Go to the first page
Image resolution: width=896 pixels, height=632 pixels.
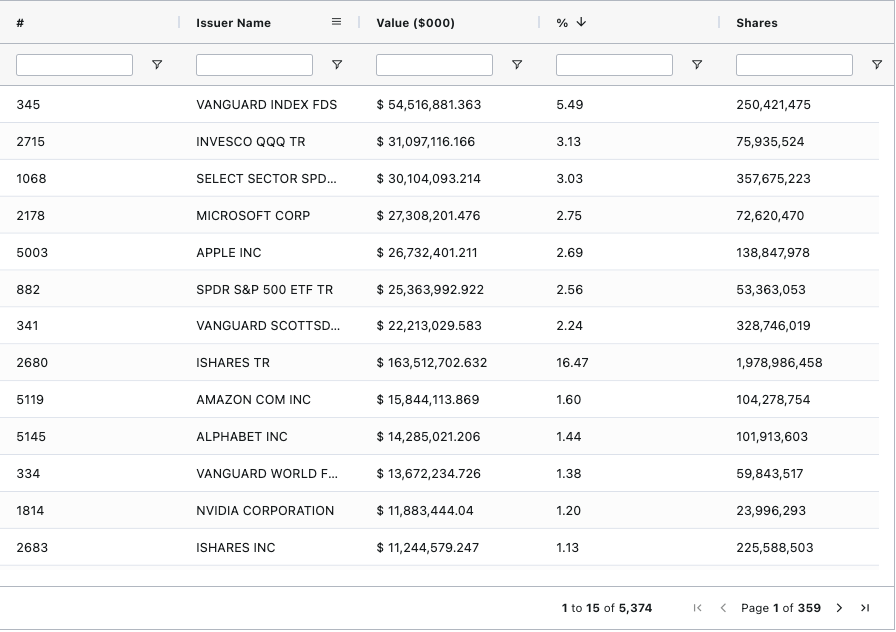[x=697, y=608]
